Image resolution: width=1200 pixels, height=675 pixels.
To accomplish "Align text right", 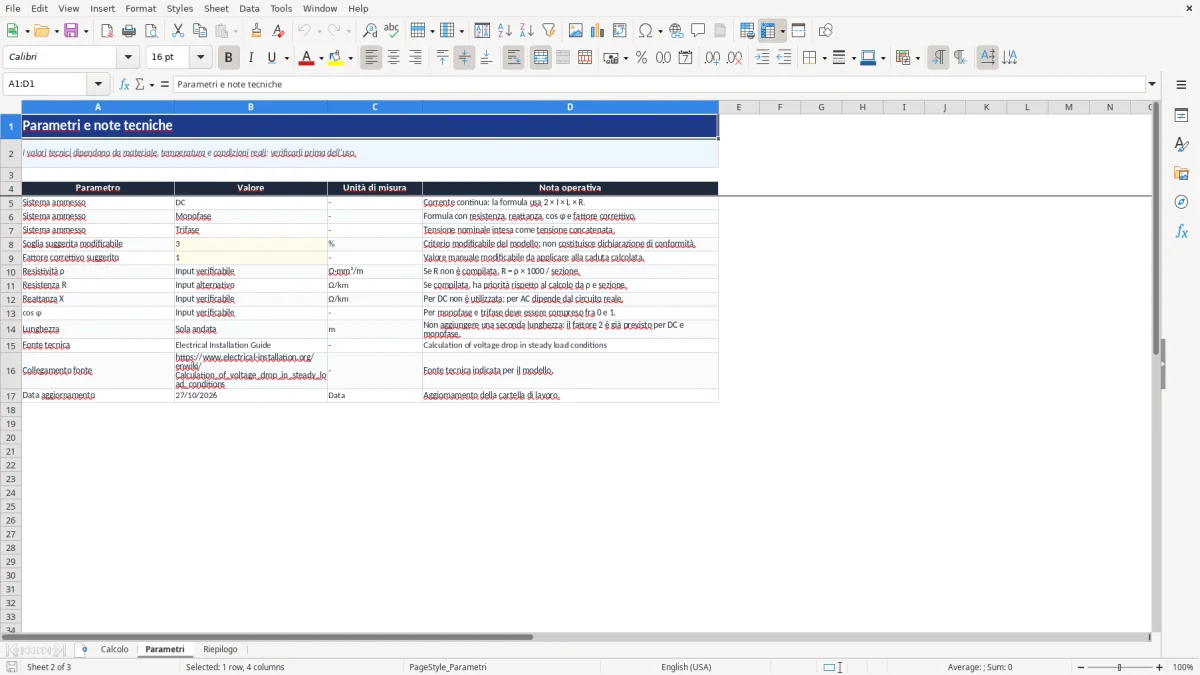I will [416, 58].
